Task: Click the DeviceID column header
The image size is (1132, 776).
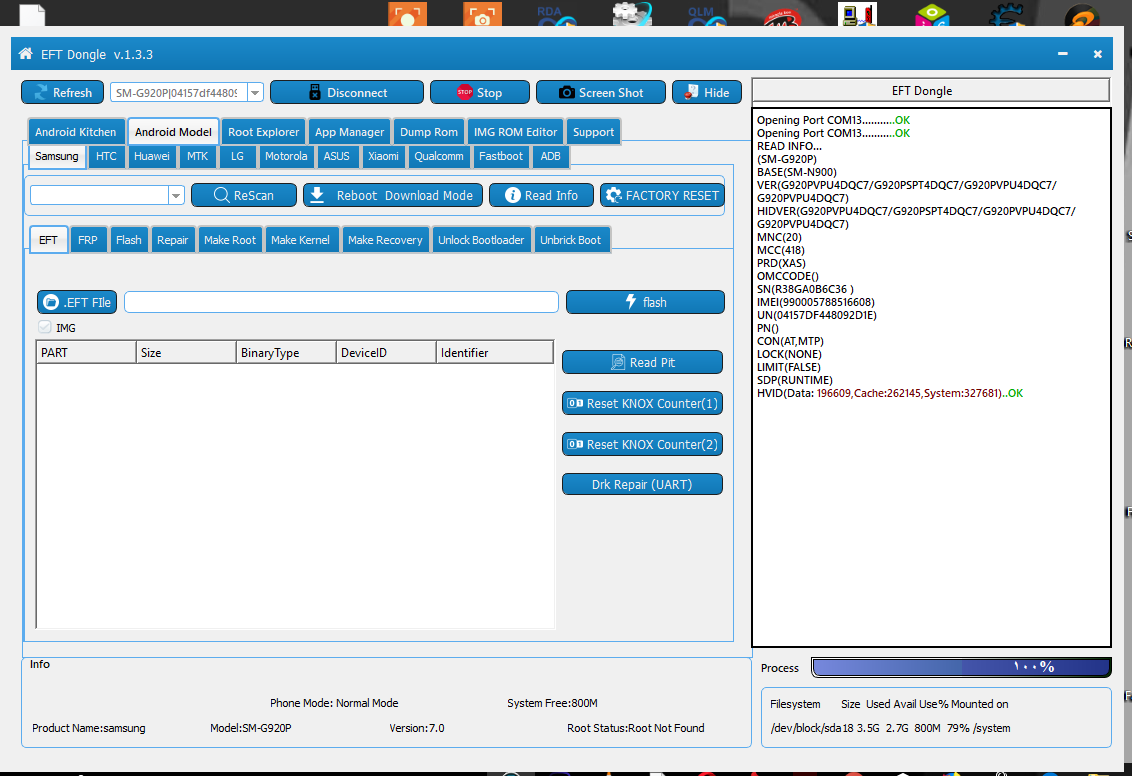Action: tap(386, 352)
